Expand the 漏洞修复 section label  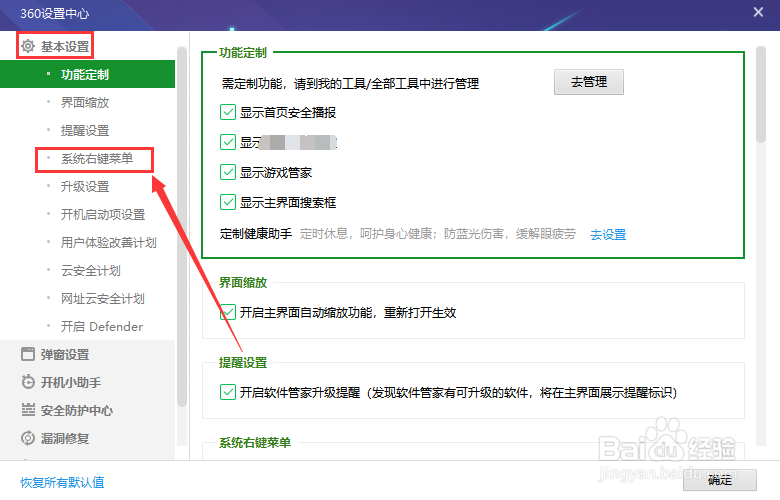[x=65, y=438]
